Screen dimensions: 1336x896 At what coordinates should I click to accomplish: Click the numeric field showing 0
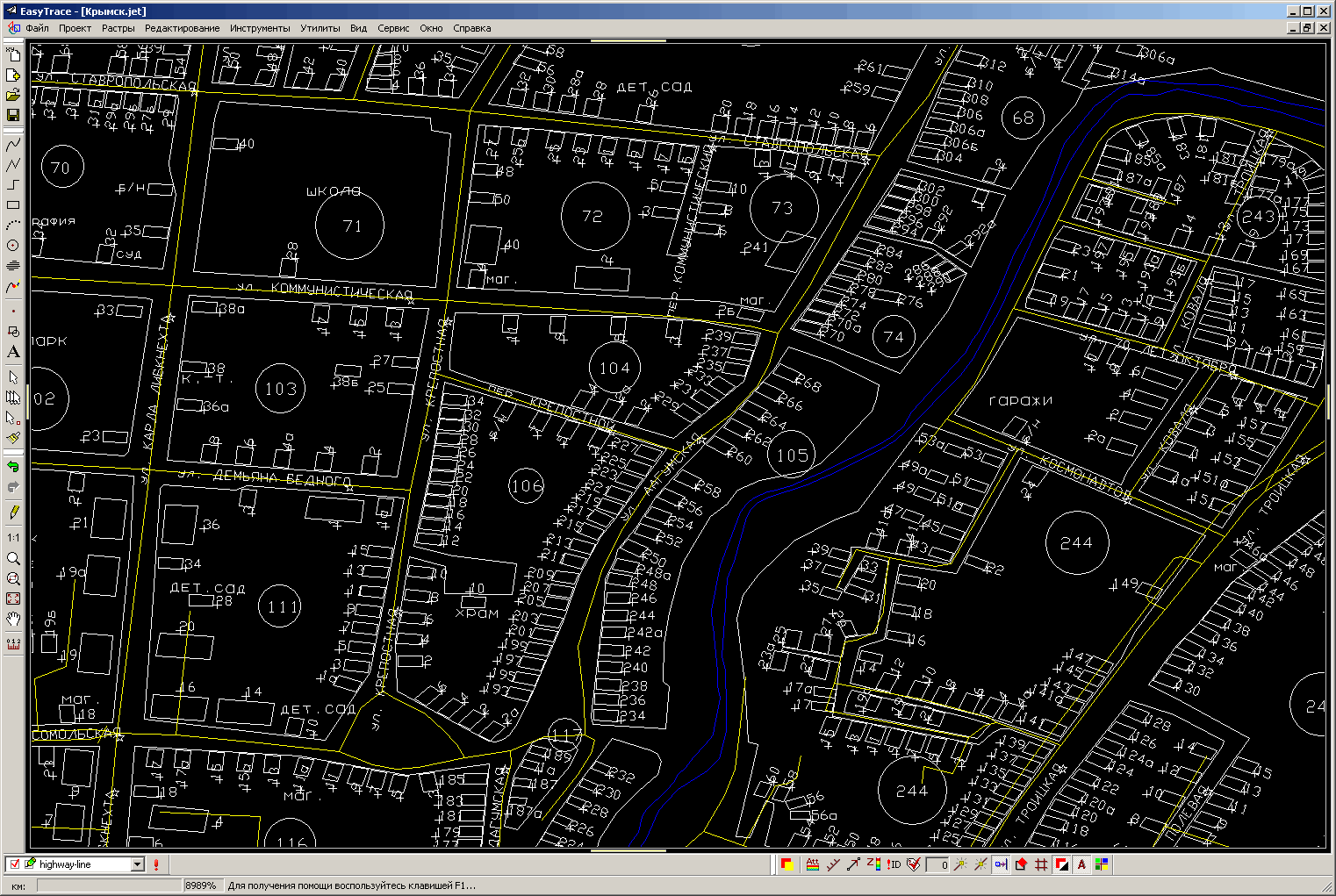click(937, 865)
